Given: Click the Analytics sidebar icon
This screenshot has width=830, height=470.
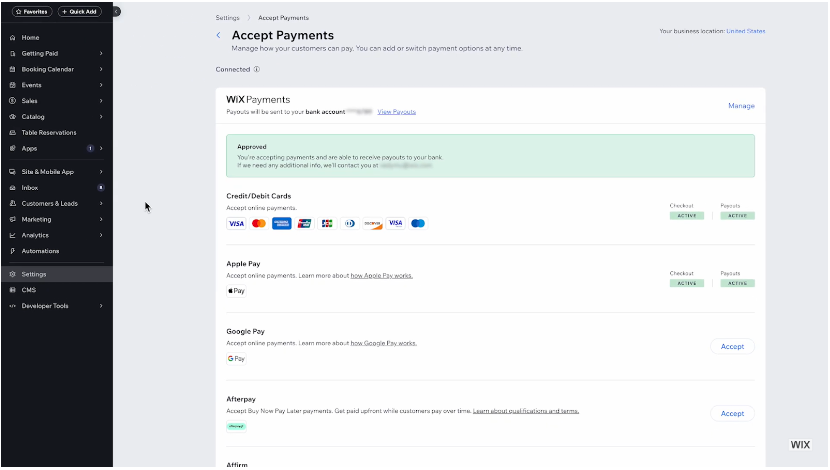Looking at the screenshot, I should click(x=13, y=236).
